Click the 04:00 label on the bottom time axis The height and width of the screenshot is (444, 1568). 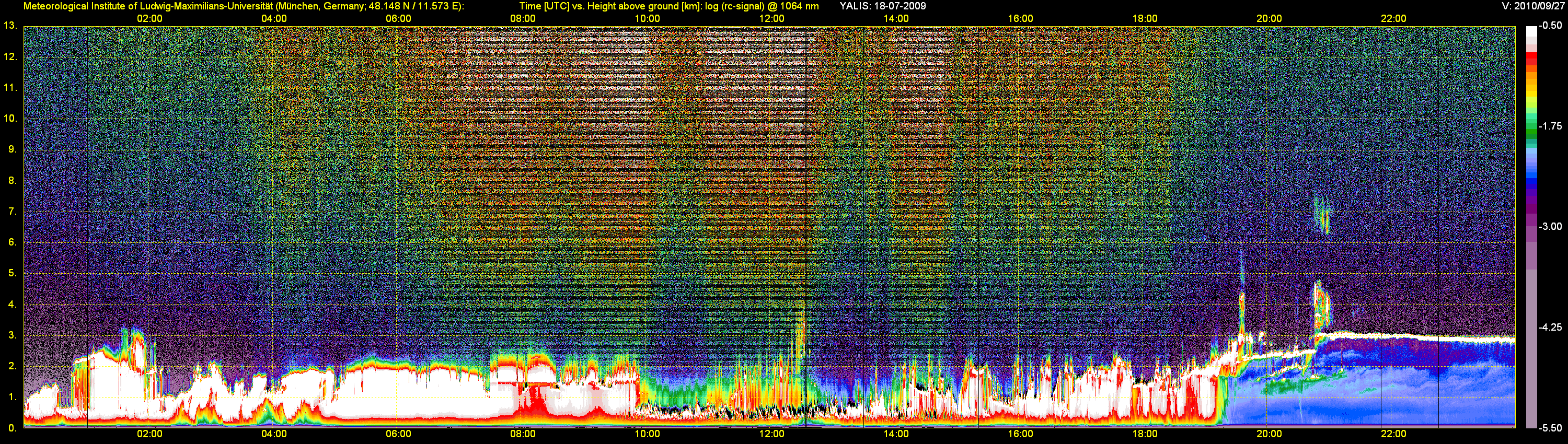click(274, 434)
